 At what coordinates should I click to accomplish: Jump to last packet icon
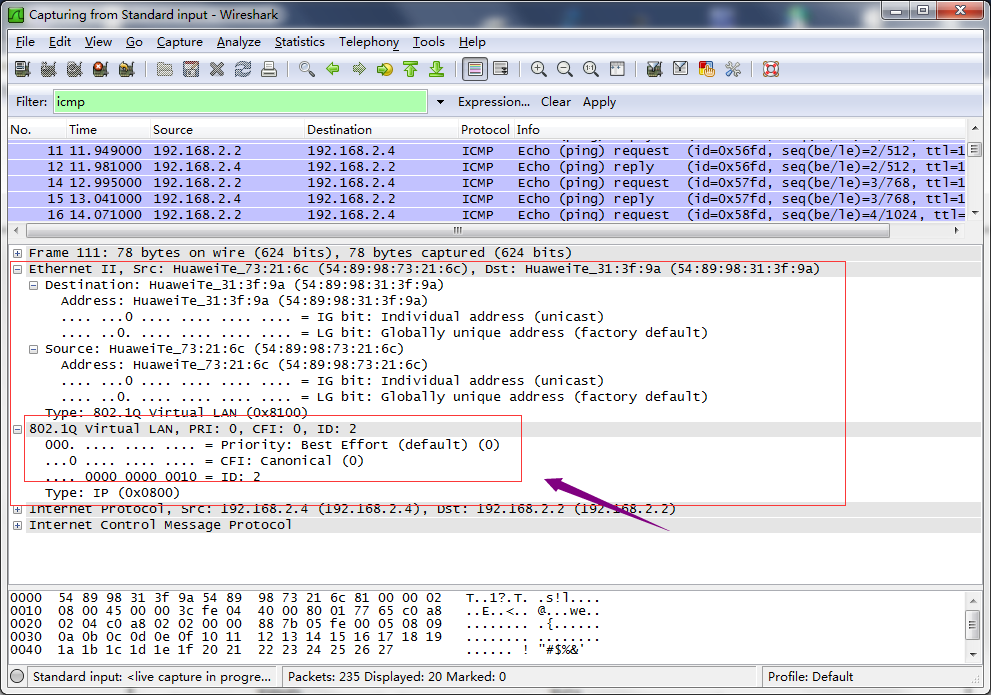coord(437,69)
